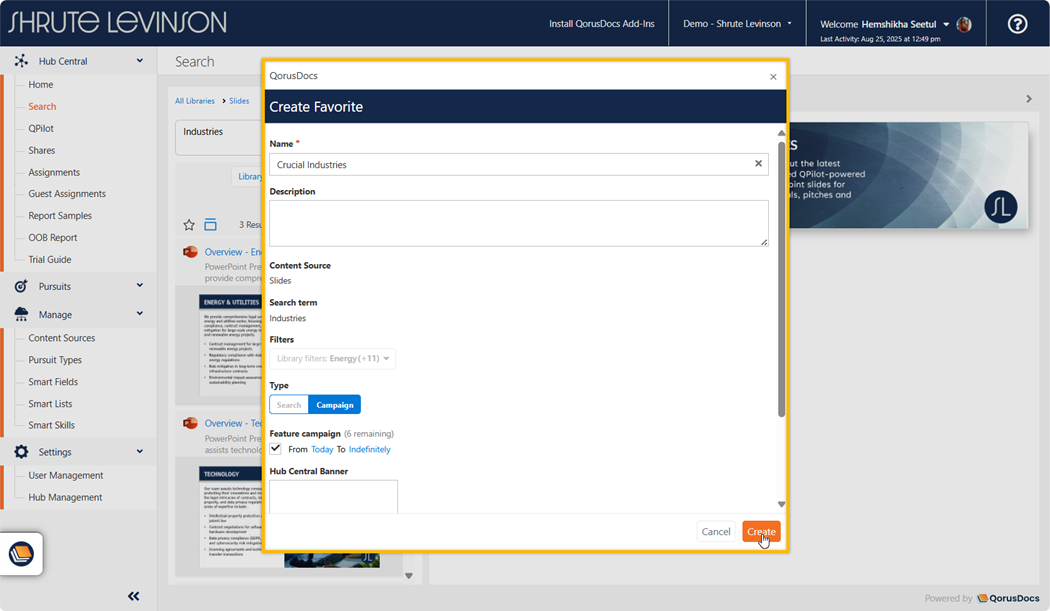This screenshot has width=1050, height=611.
Task: Open the floating QorusDocs widget icon
Action: [21, 553]
